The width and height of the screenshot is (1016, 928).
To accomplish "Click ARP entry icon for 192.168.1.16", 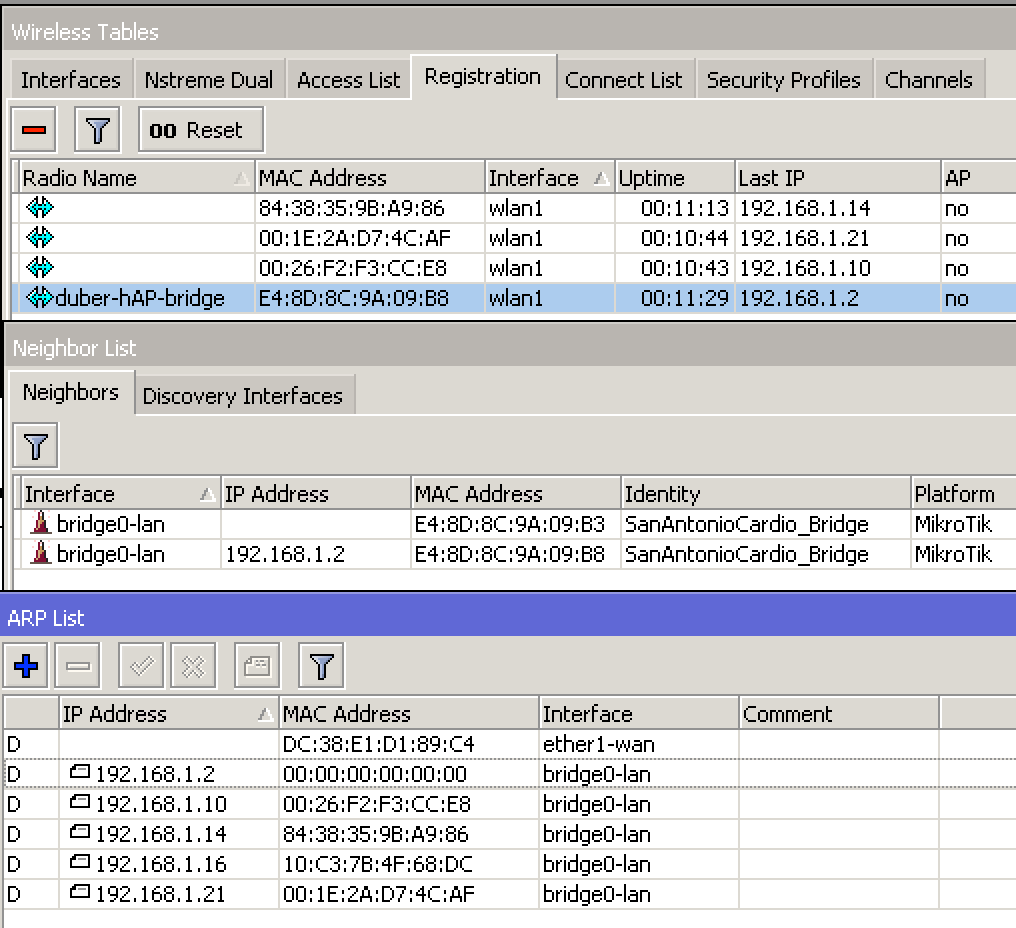I will 80,862.
